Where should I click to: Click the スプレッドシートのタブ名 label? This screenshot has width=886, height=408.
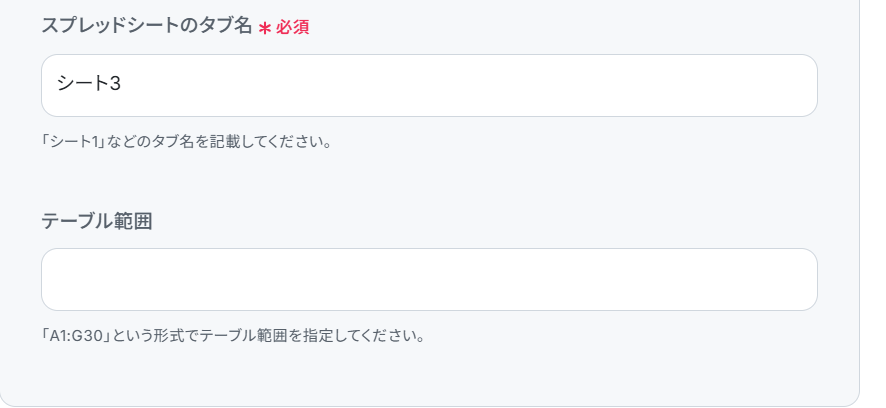(x=146, y=26)
